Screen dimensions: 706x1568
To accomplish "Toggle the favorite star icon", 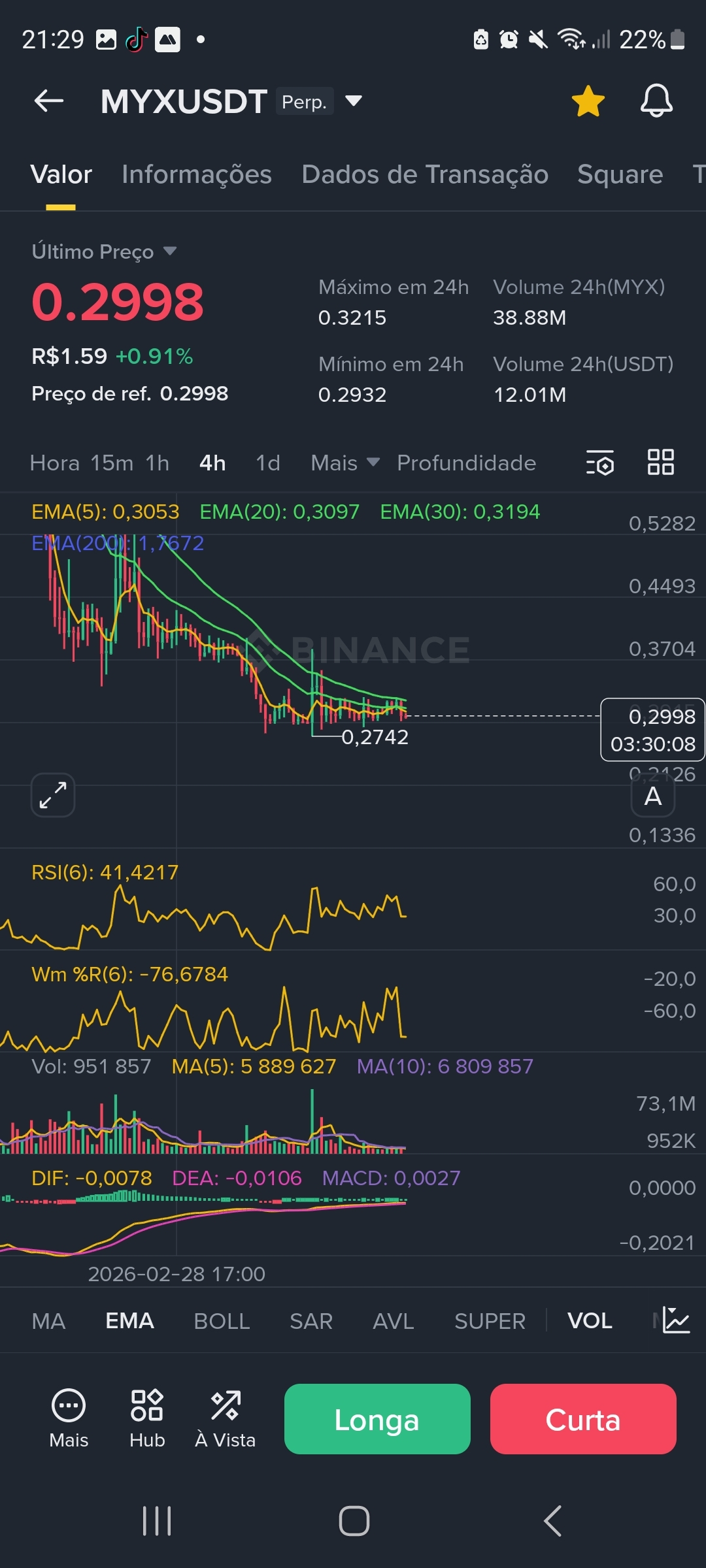I will [x=588, y=101].
